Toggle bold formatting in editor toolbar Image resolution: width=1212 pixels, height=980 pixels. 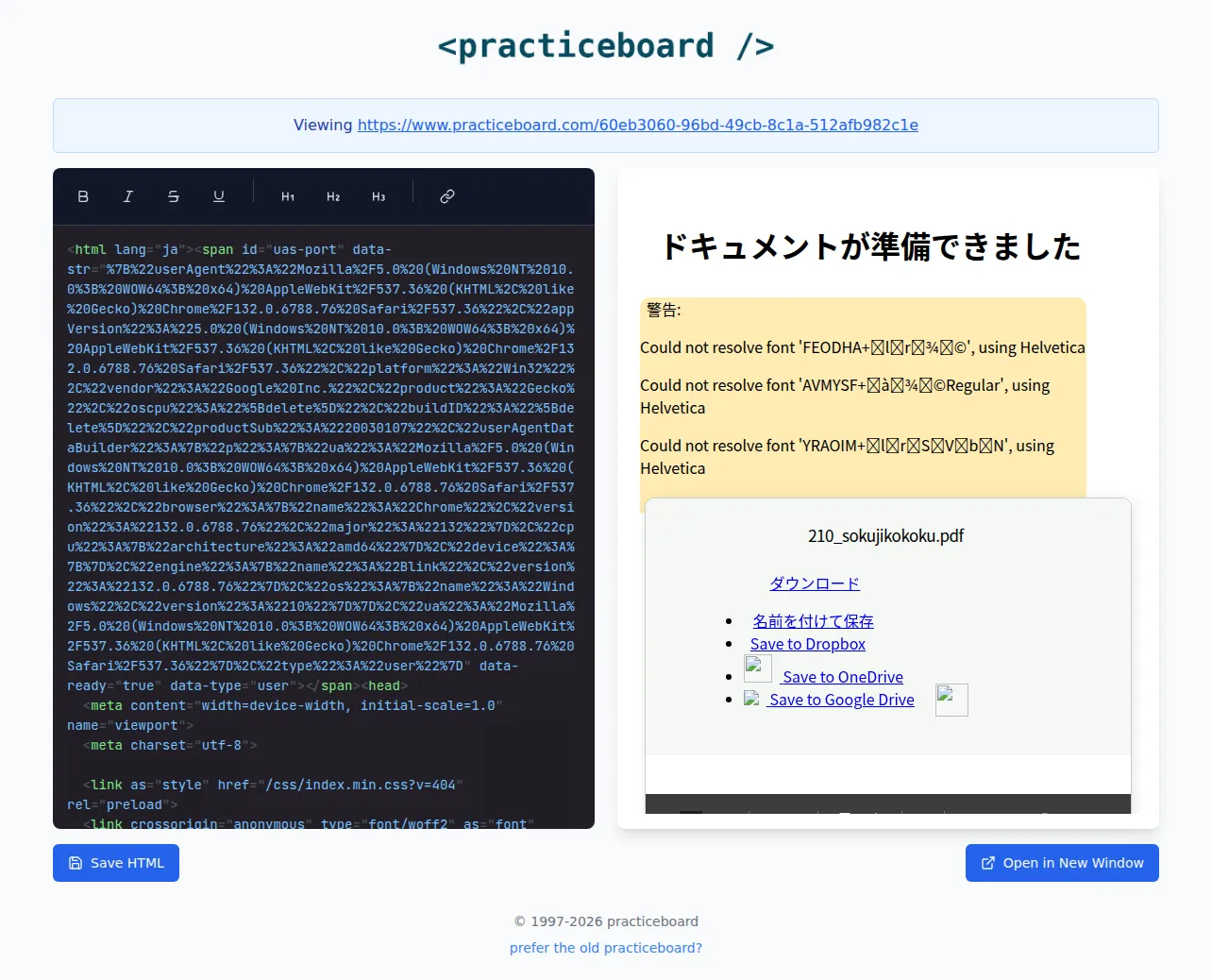[x=83, y=196]
